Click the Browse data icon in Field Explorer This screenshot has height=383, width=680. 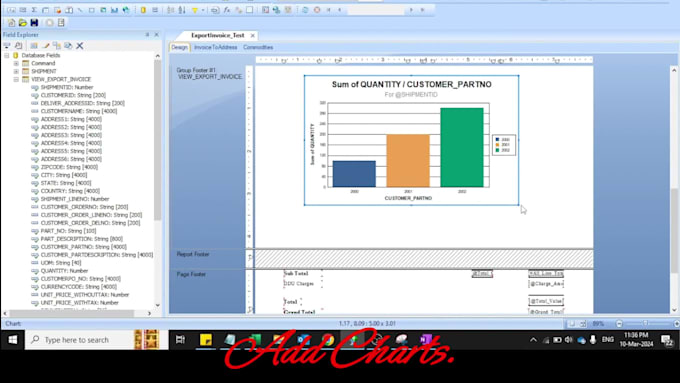coord(19,46)
